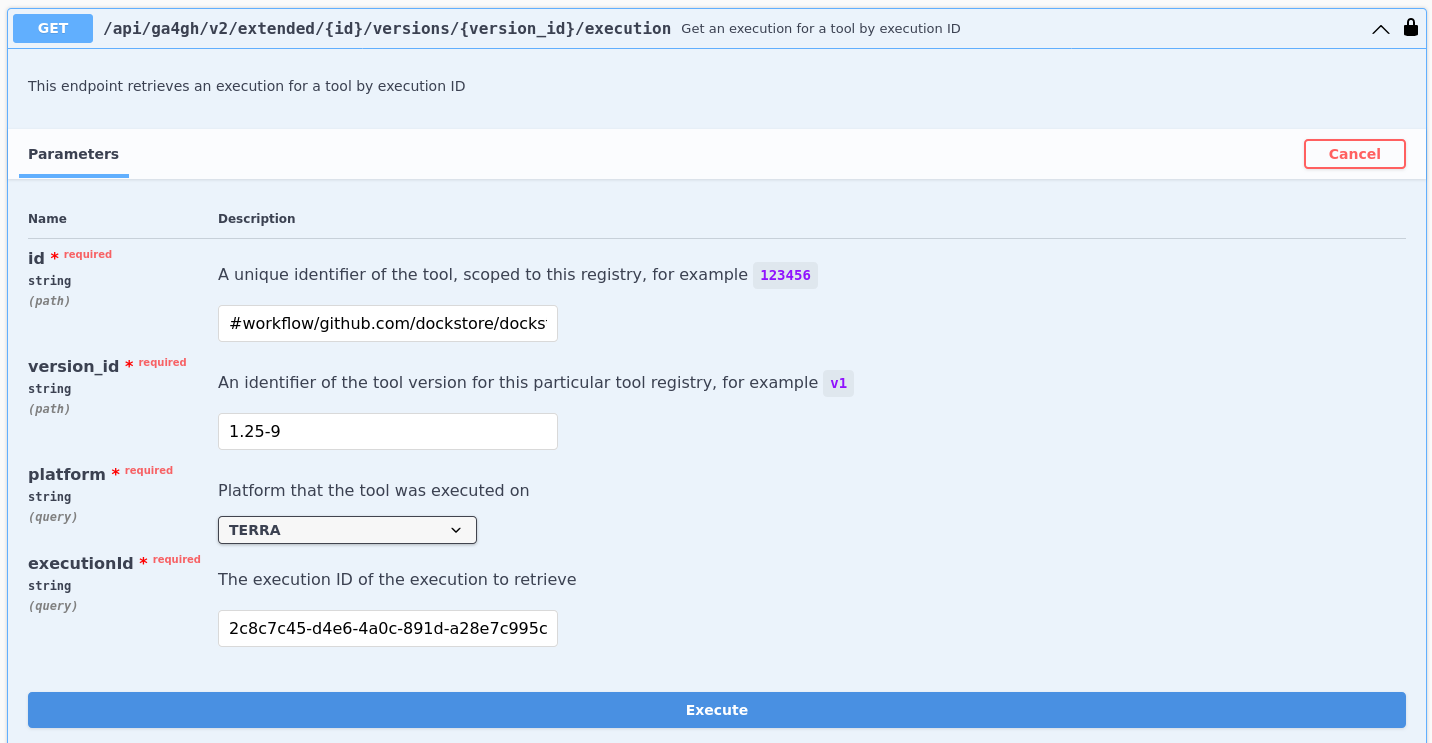Click the id parameter name label

pyautogui.click(x=37, y=257)
